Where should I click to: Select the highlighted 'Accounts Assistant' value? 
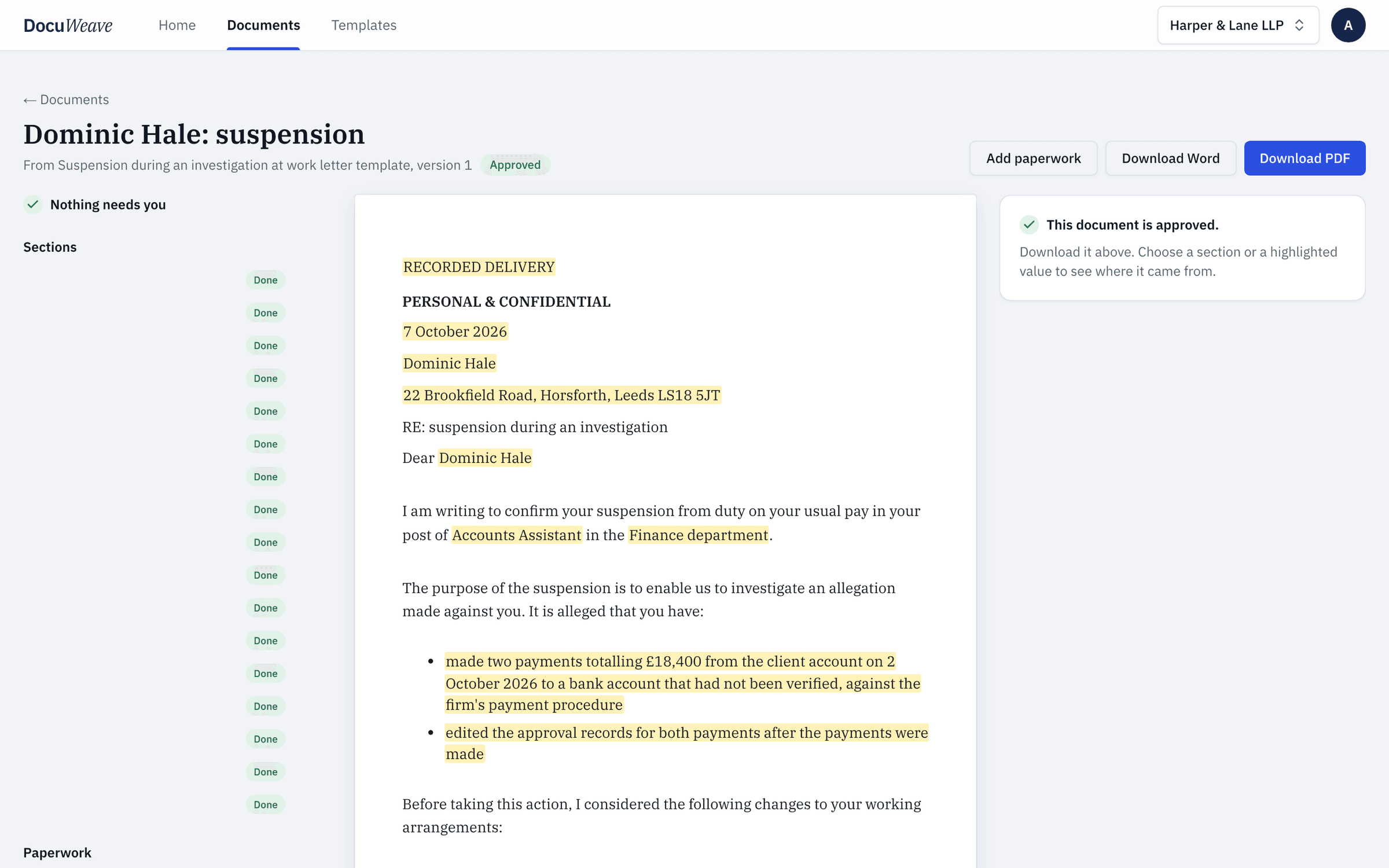[x=516, y=535]
